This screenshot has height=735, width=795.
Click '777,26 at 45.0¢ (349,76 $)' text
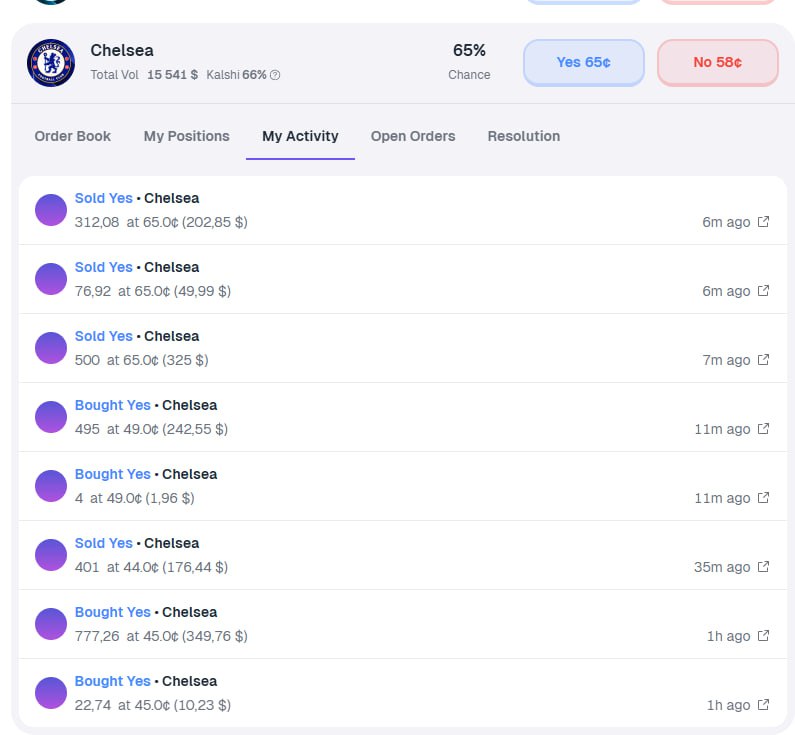tap(161, 636)
